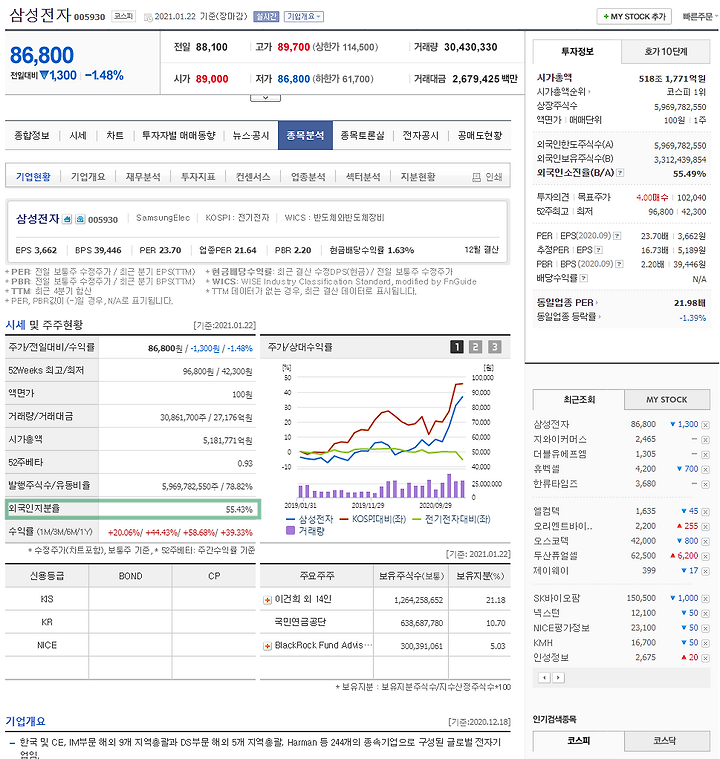
Task: Remove SK바이오팜 from recent views list
Action: (x=705, y=599)
